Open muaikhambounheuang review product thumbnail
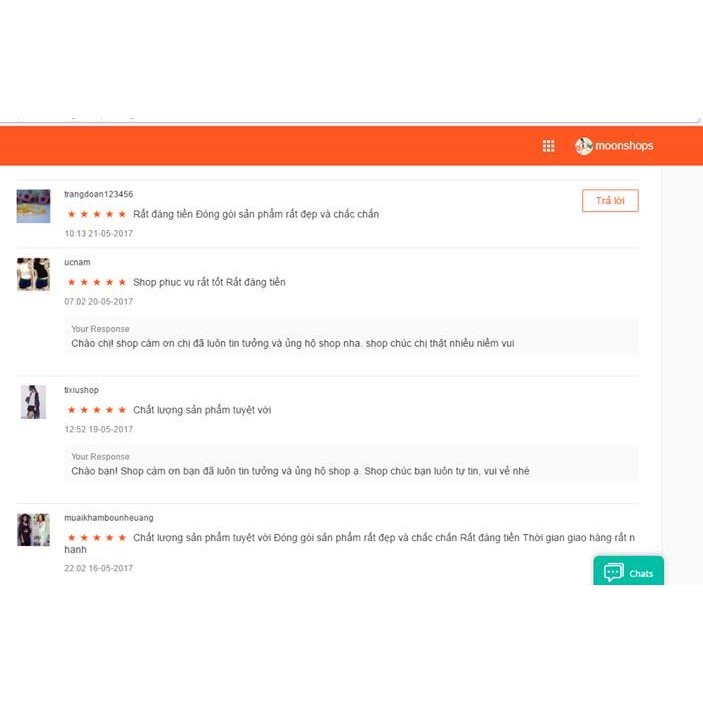Screen dimensions: 703x703 click(x=33, y=530)
